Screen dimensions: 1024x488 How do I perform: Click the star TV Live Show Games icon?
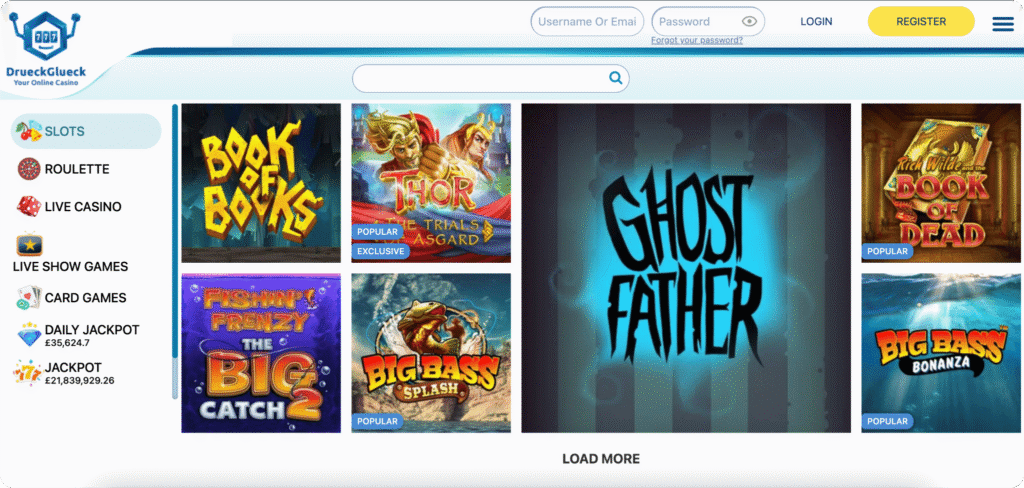tap(29, 244)
